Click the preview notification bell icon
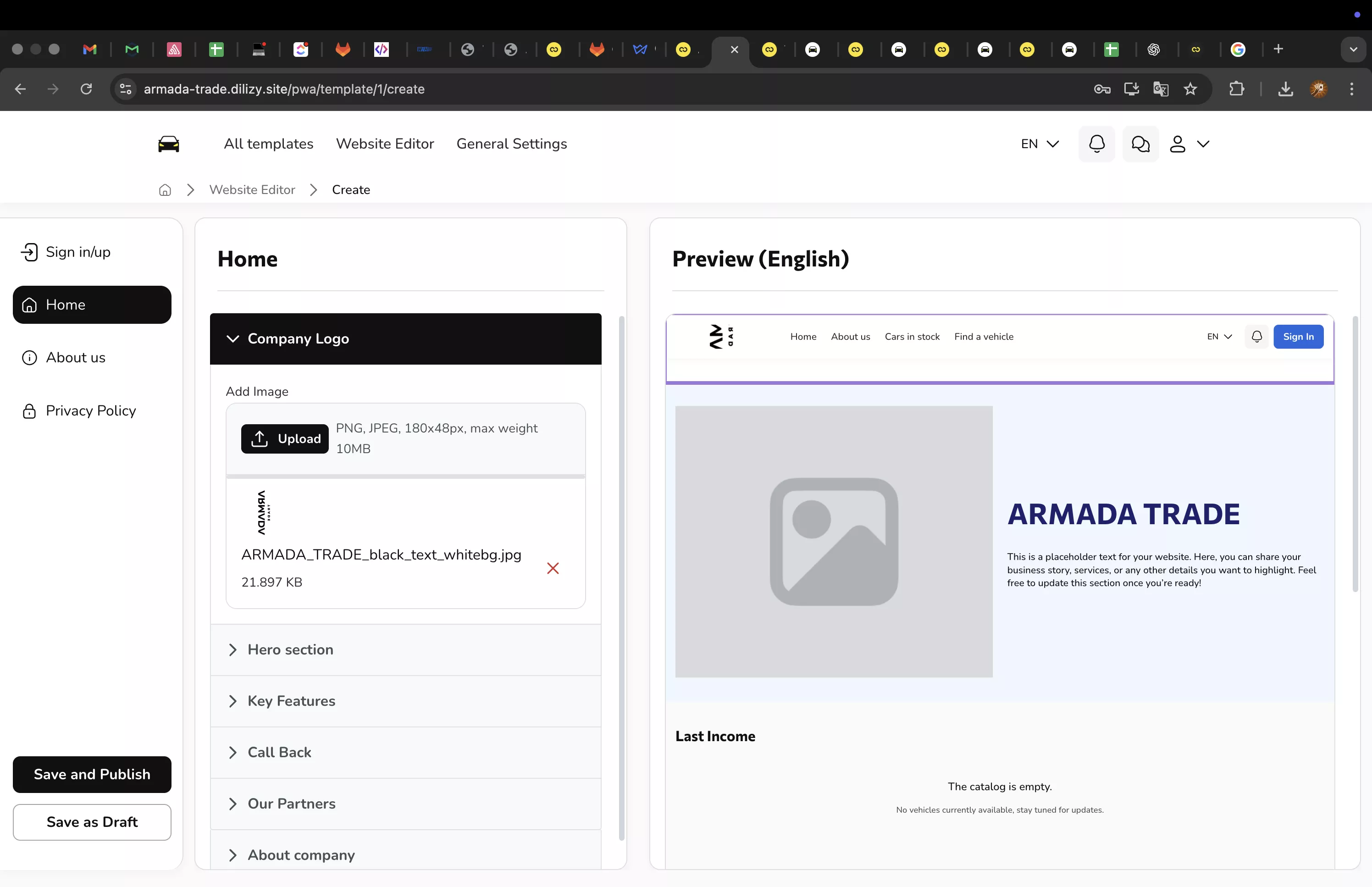Image resolution: width=1372 pixels, height=887 pixels. pos(1256,337)
